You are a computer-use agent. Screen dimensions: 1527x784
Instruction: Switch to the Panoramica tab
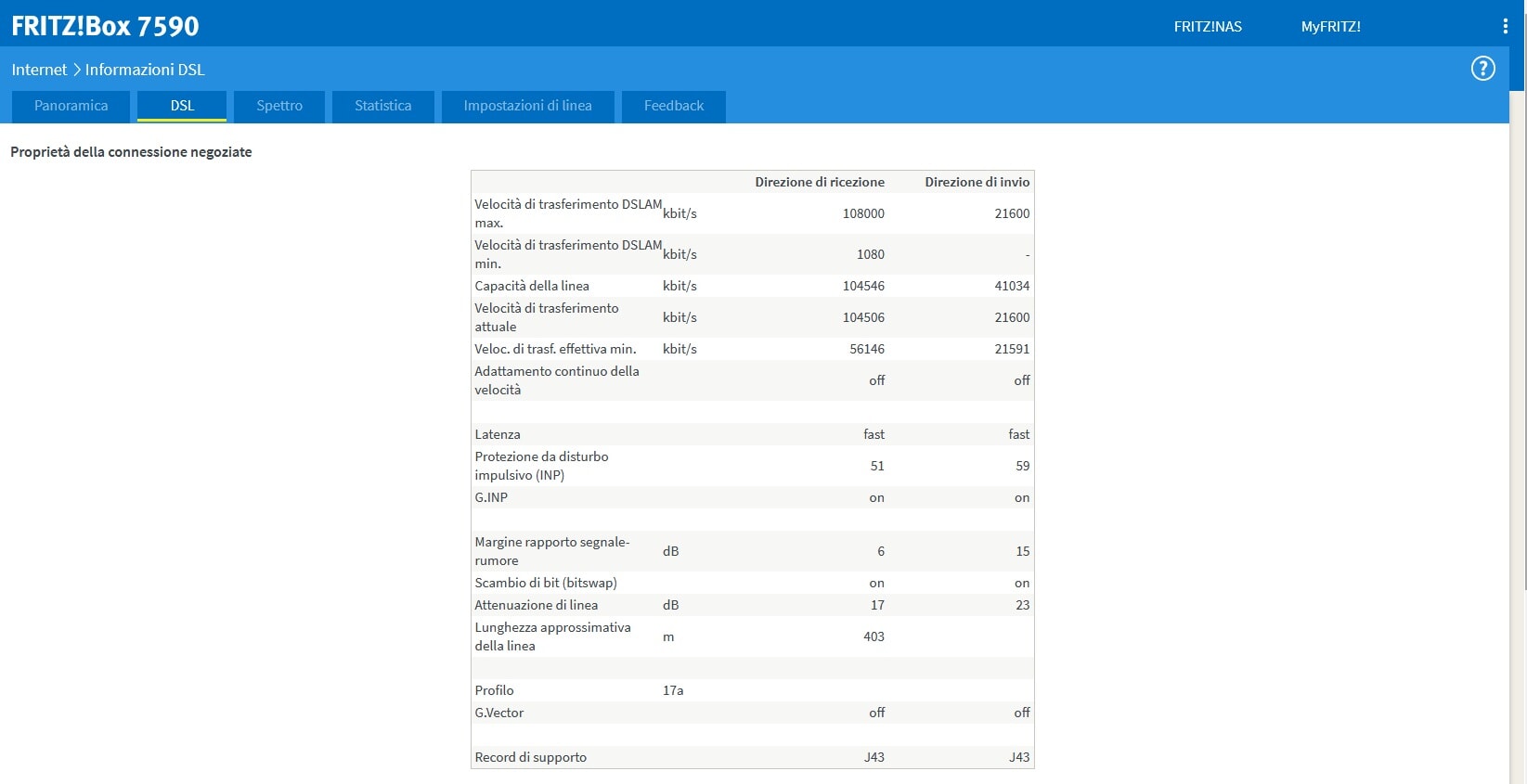[x=71, y=106]
